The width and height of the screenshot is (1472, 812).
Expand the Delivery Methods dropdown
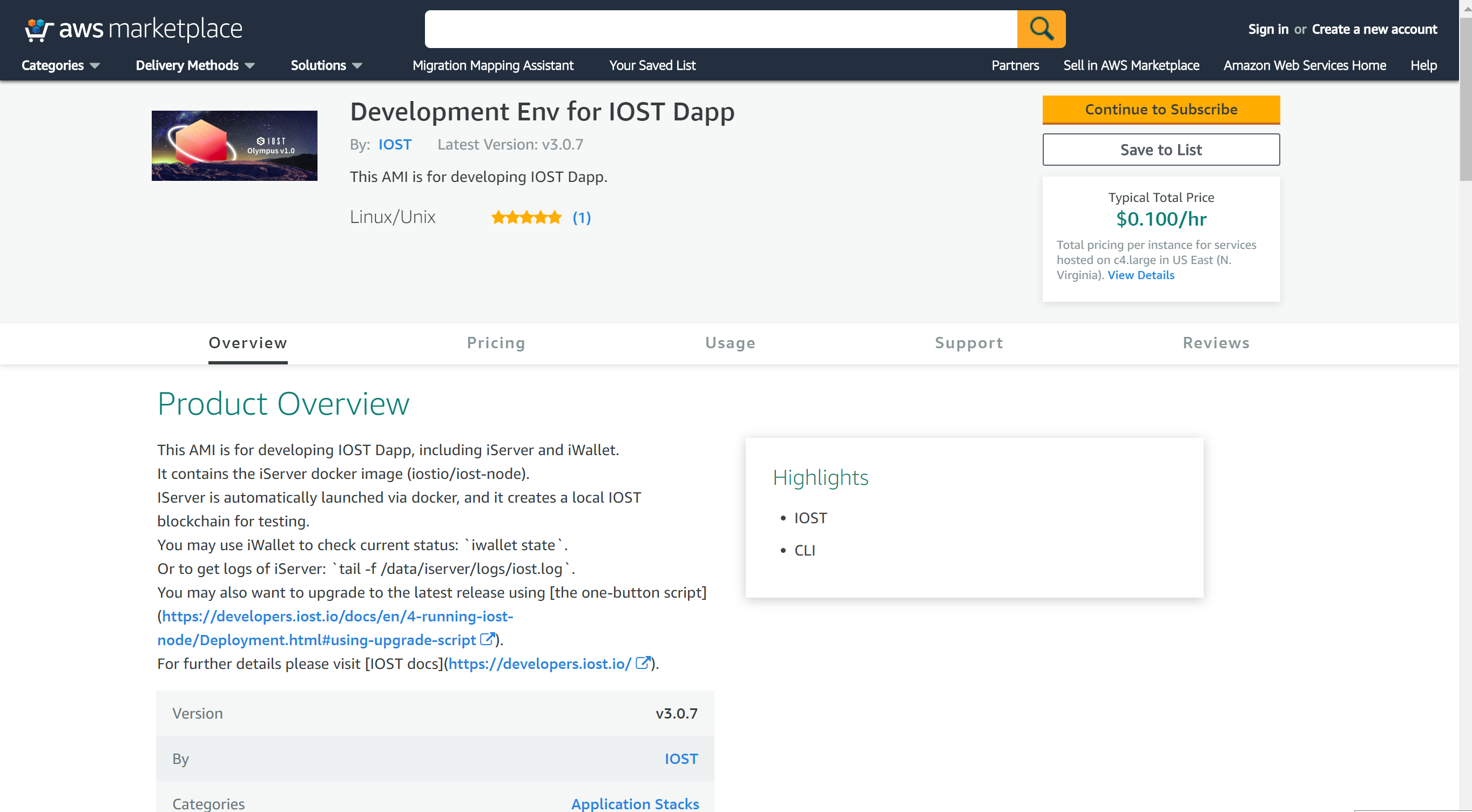(x=195, y=65)
